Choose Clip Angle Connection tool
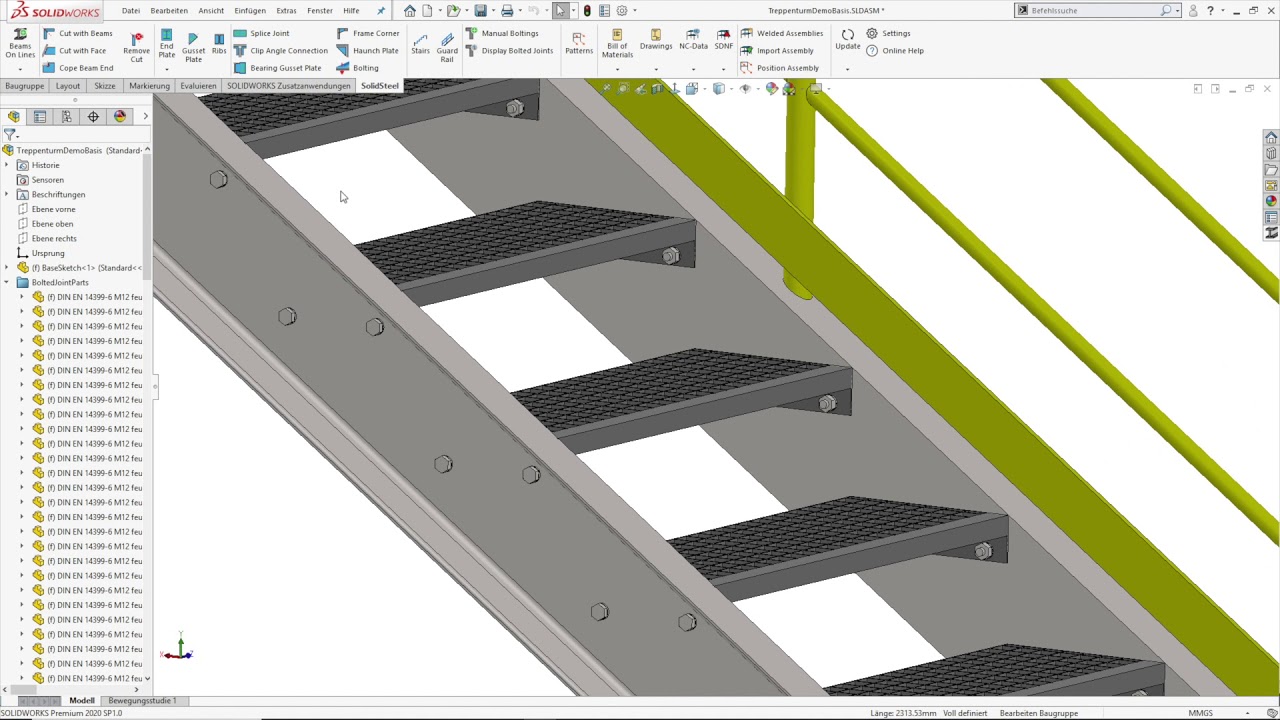The width and height of the screenshot is (1280, 720). point(280,50)
